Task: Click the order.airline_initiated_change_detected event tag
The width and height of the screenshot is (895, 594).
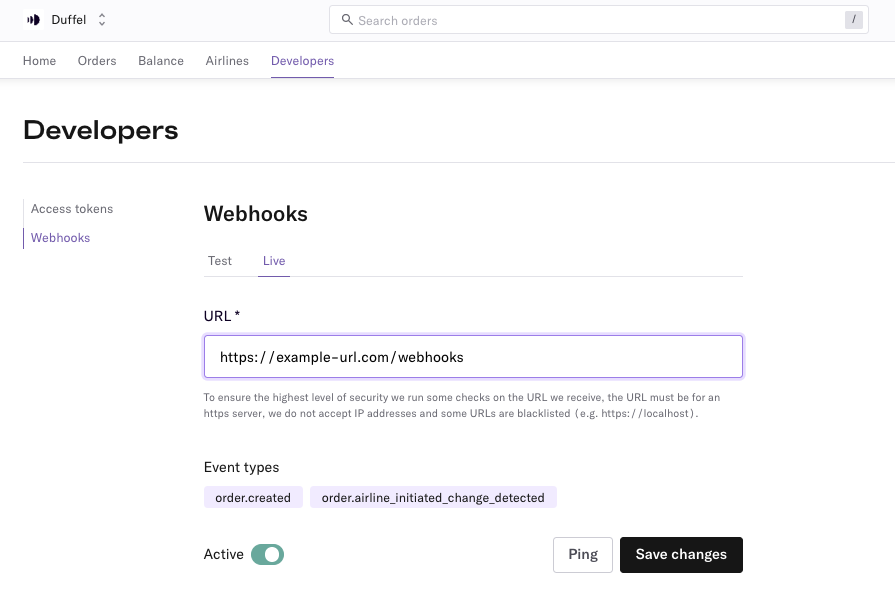Action: coord(433,497)
